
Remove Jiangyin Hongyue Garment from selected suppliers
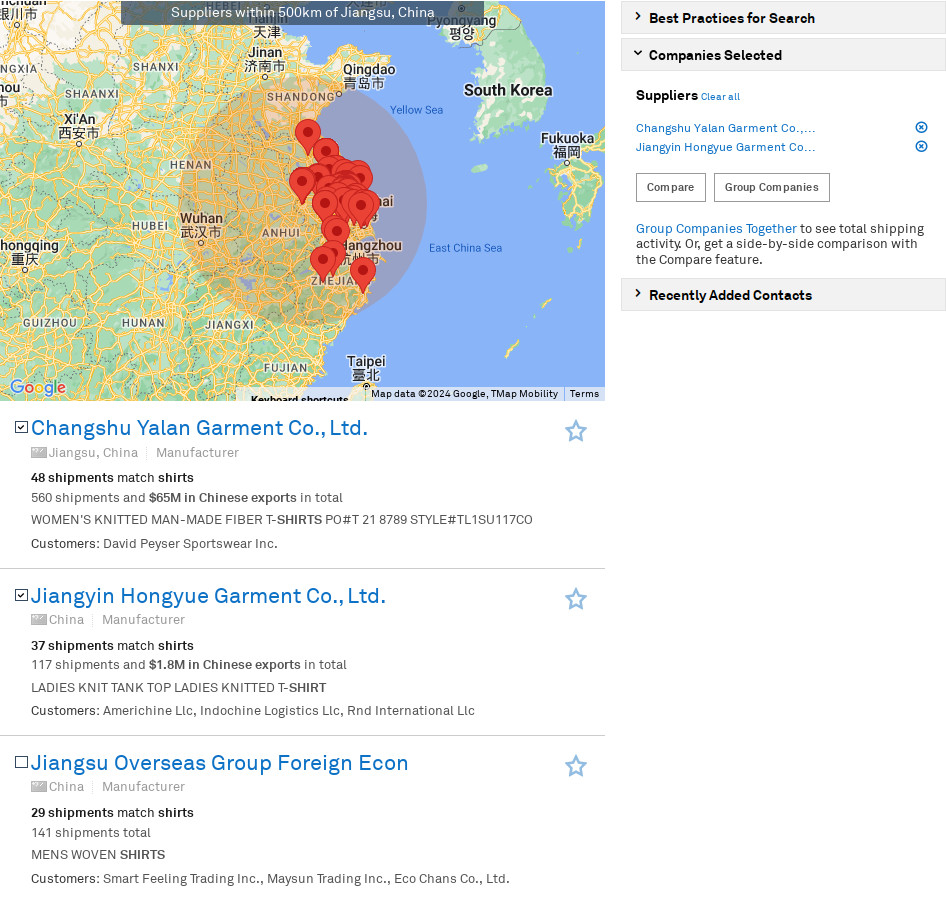coord(921,147)
